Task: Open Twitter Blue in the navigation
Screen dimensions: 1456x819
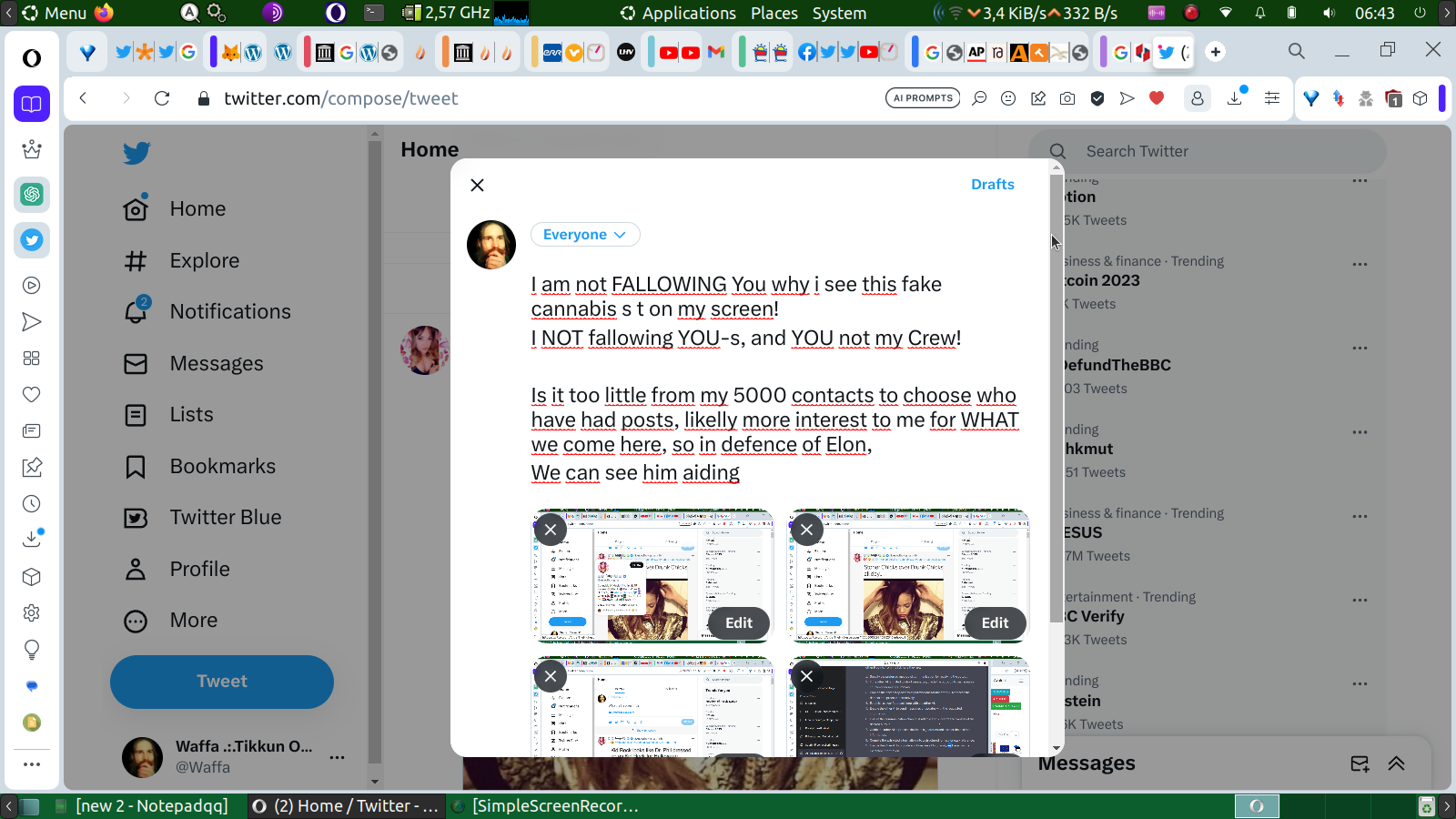Action: click(x=203, y=518)
